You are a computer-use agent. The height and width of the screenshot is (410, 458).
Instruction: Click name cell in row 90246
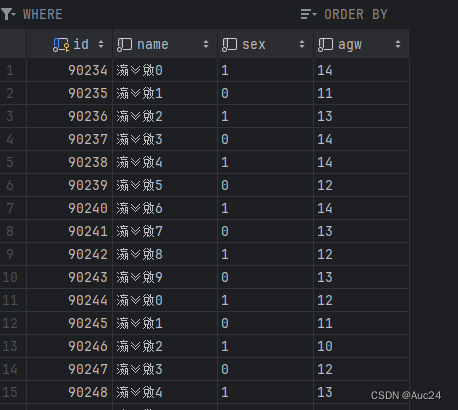click(165, 346)
